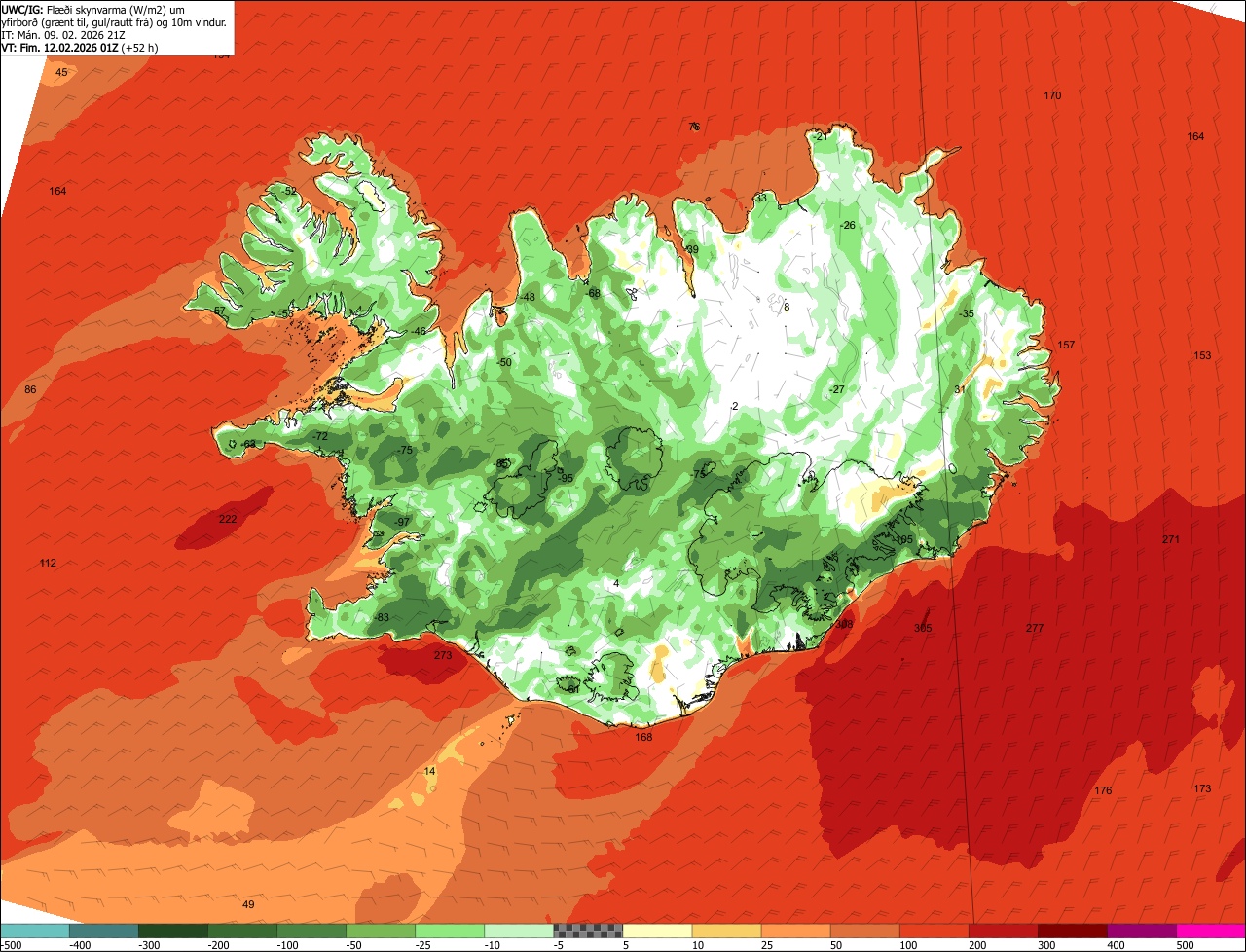Click the map value 173 in the southeast corner
Screen dimensions: 1246x952
[x=1202, y=788]
